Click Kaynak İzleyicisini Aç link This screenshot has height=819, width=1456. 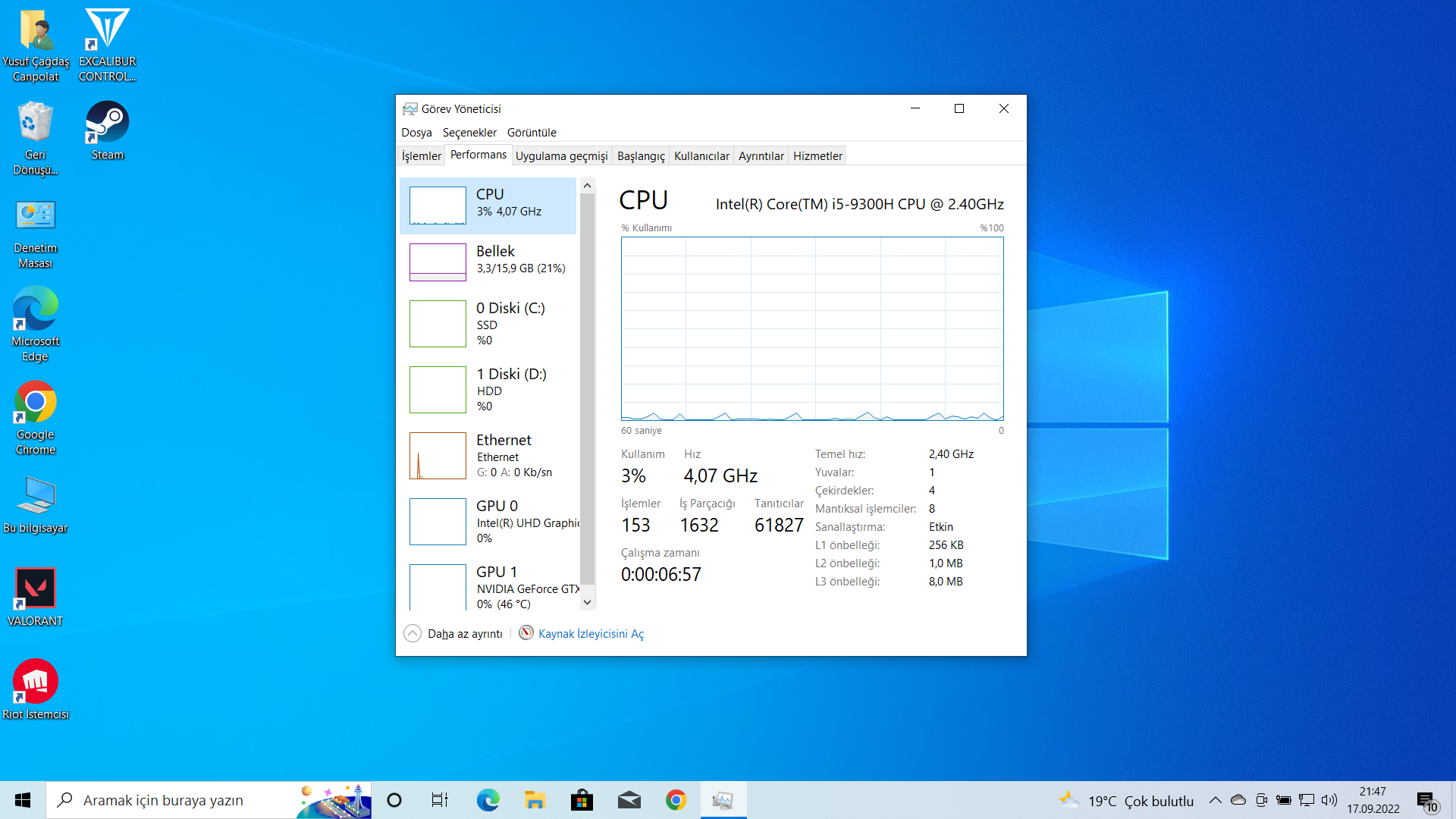(591, 634)
